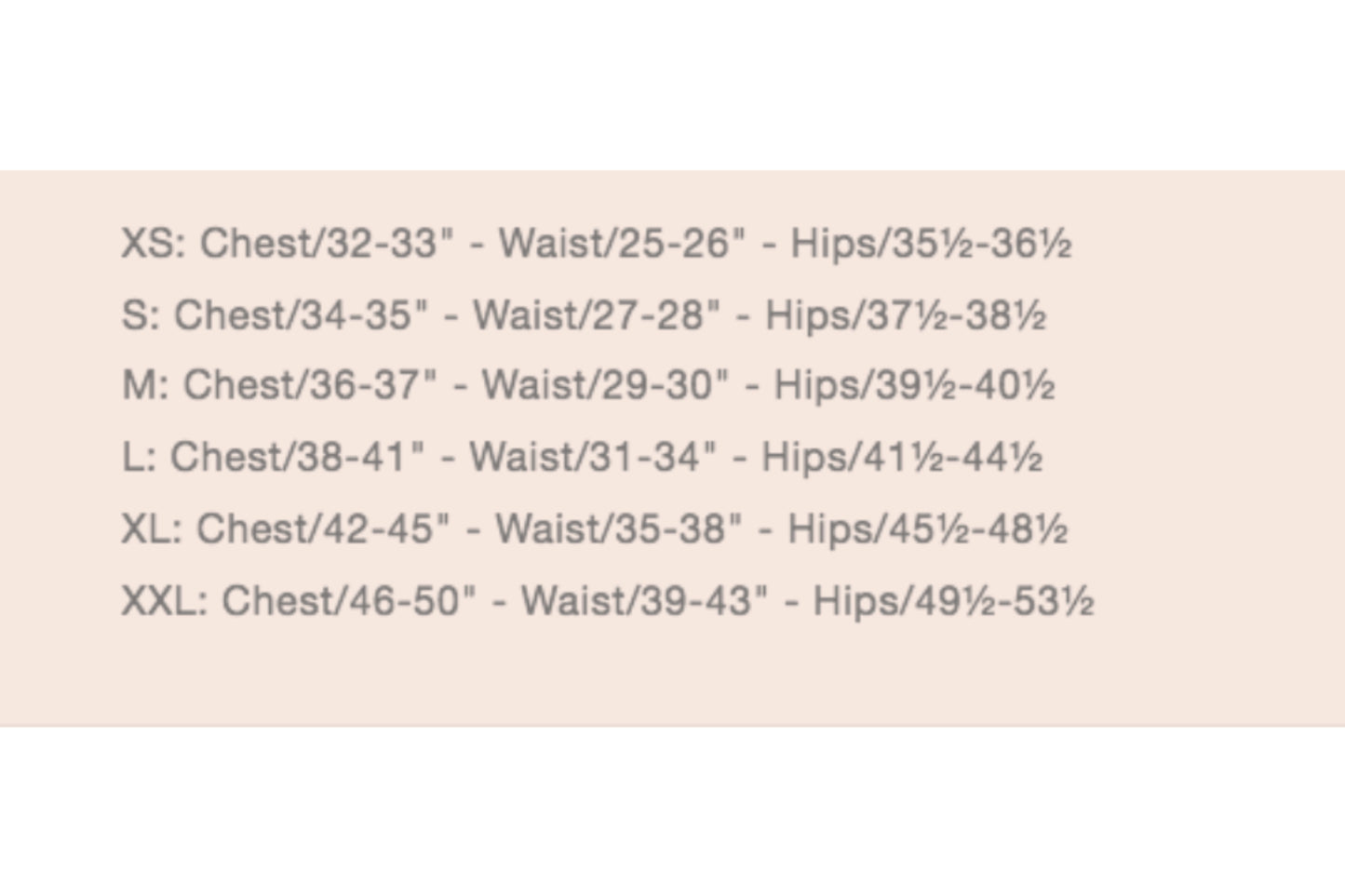Select the Waist/27-28" text
Image resolution: width=1345 pixels, height=896 pixels.
[597, 315]
